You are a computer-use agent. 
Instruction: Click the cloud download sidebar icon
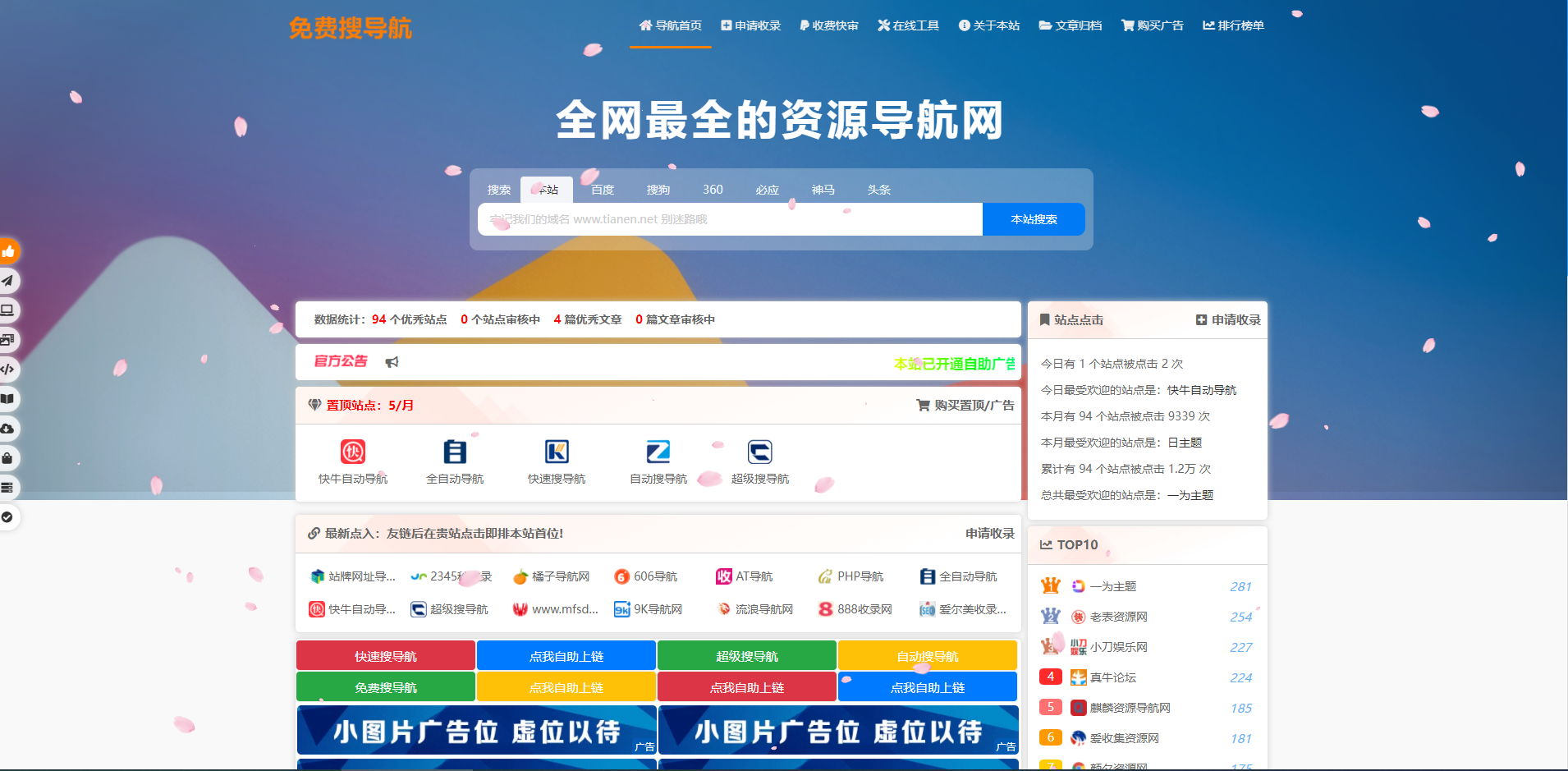[10, 429]
